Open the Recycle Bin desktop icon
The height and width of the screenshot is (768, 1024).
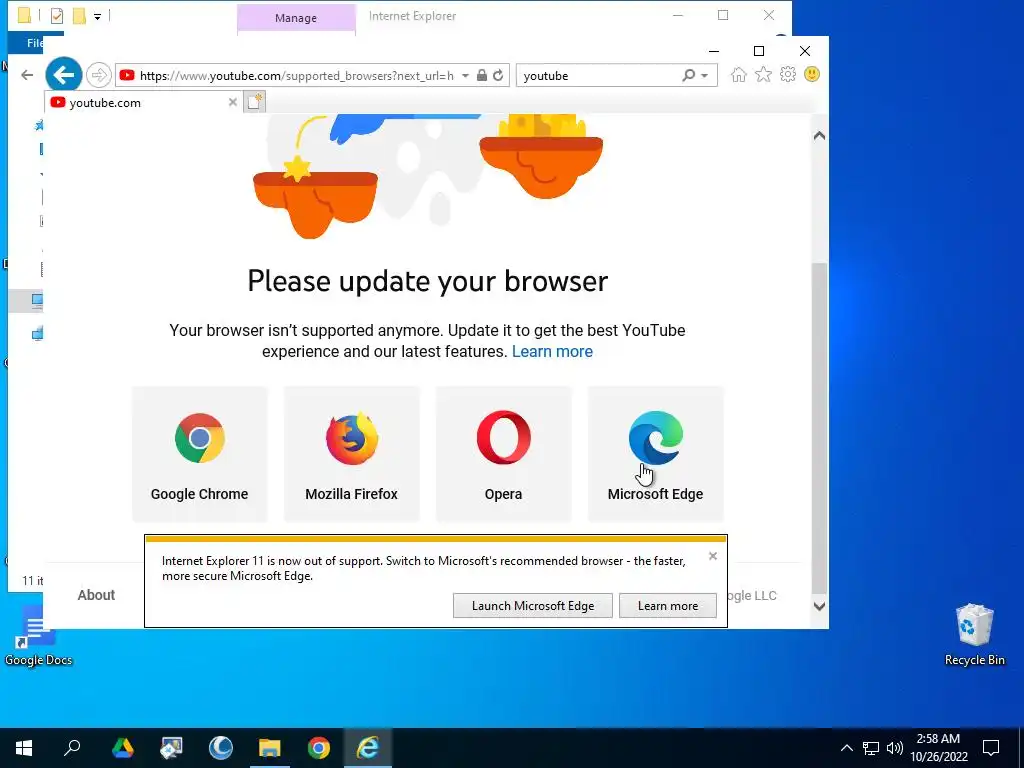point(974,635)
